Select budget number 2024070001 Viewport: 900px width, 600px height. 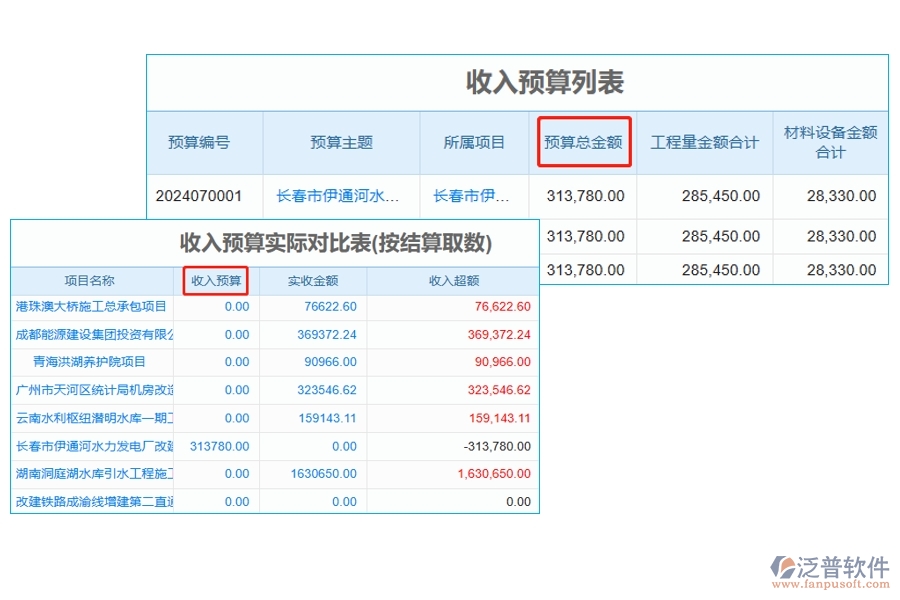204,196
